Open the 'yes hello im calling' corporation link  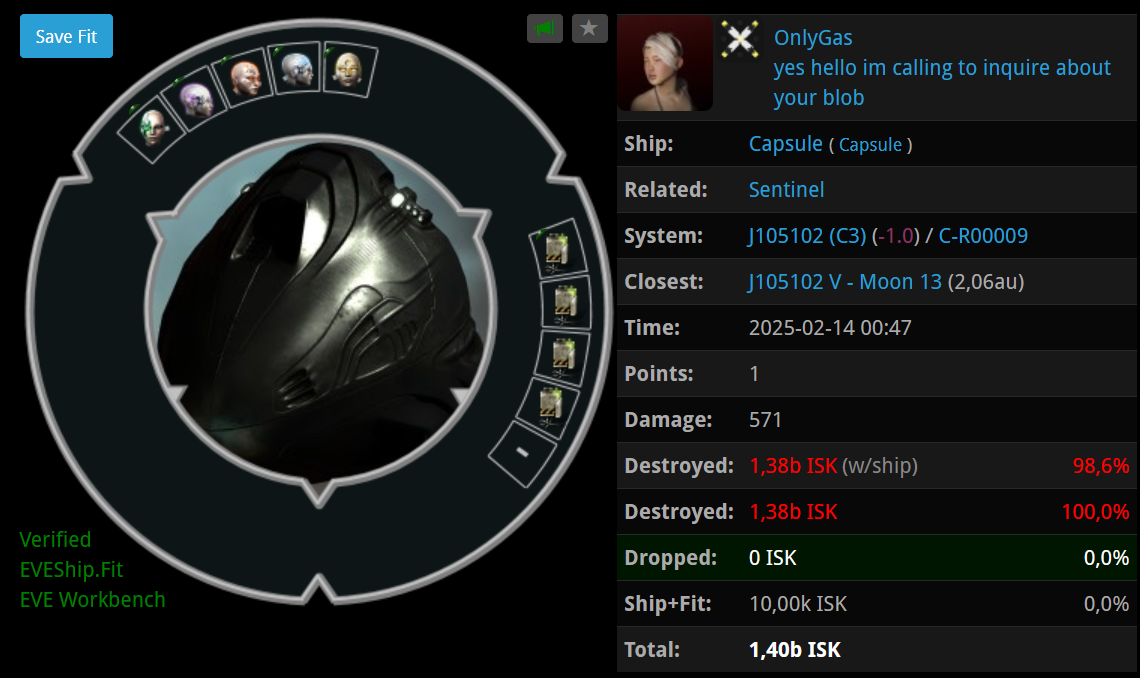pos(942,82)
